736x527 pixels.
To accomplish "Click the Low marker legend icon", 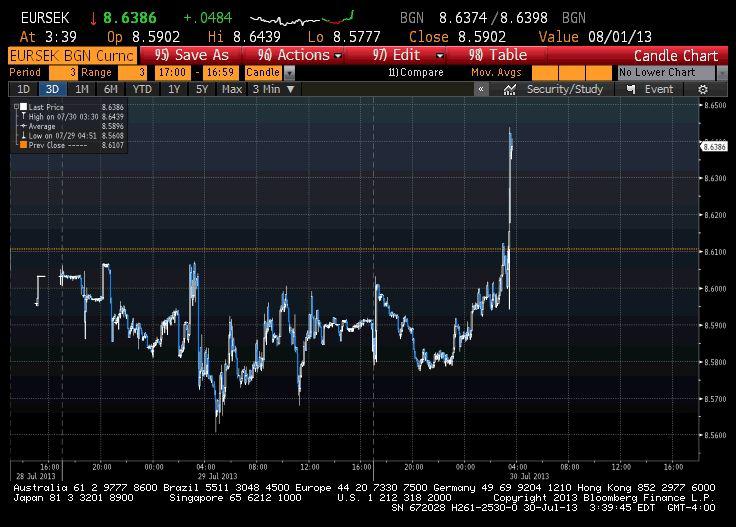I will tap(23, 136).
